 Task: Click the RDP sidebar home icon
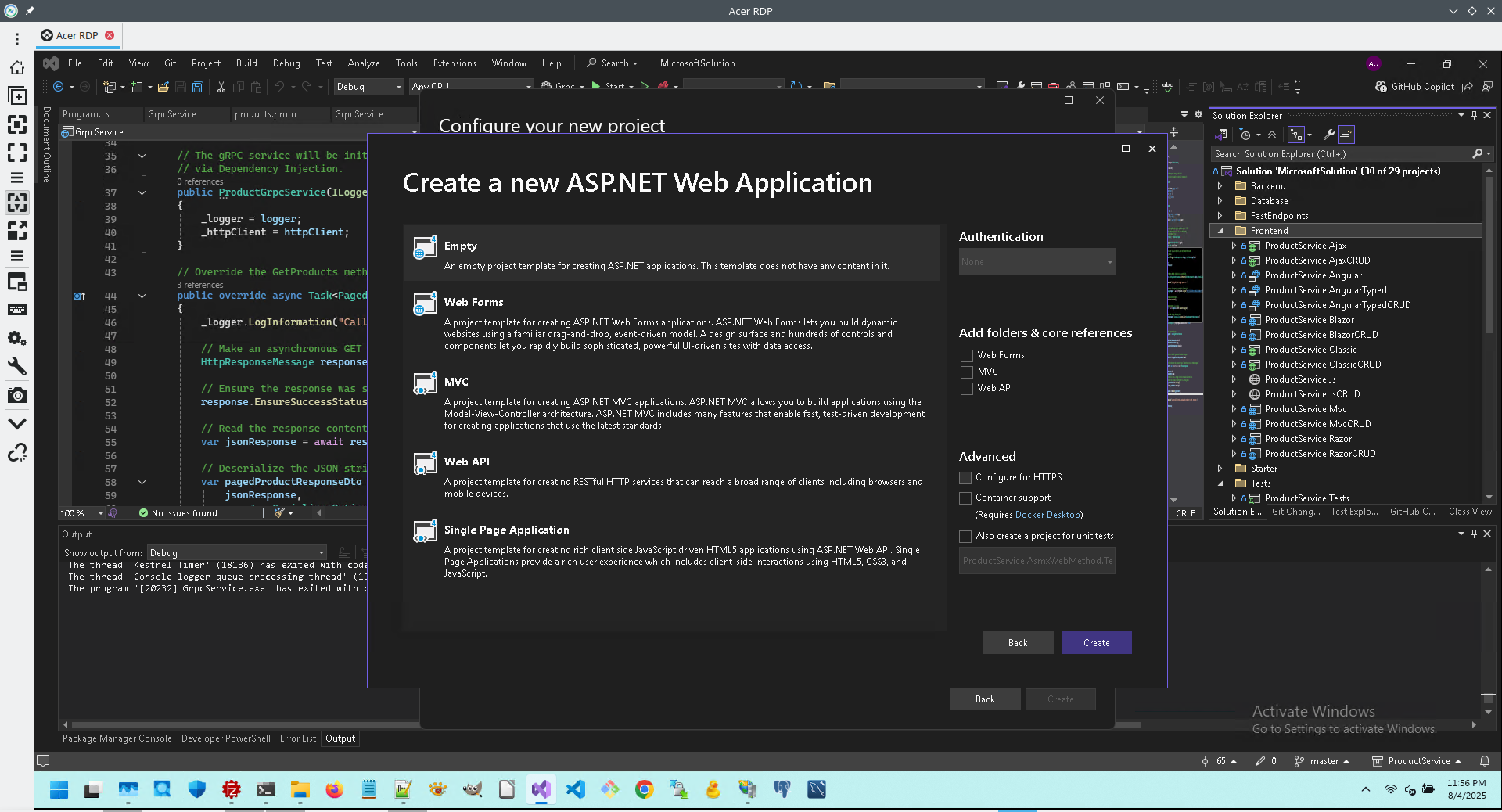coord(17,67)
